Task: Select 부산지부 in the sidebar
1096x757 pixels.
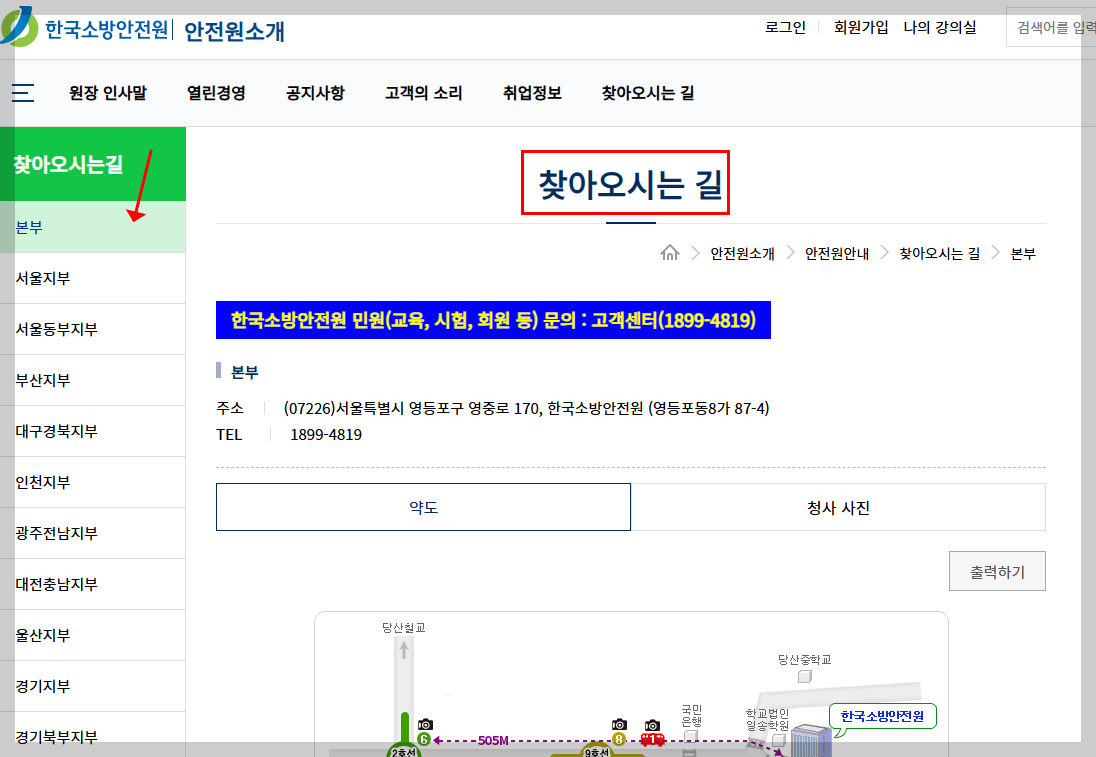Action: [92, 380]
